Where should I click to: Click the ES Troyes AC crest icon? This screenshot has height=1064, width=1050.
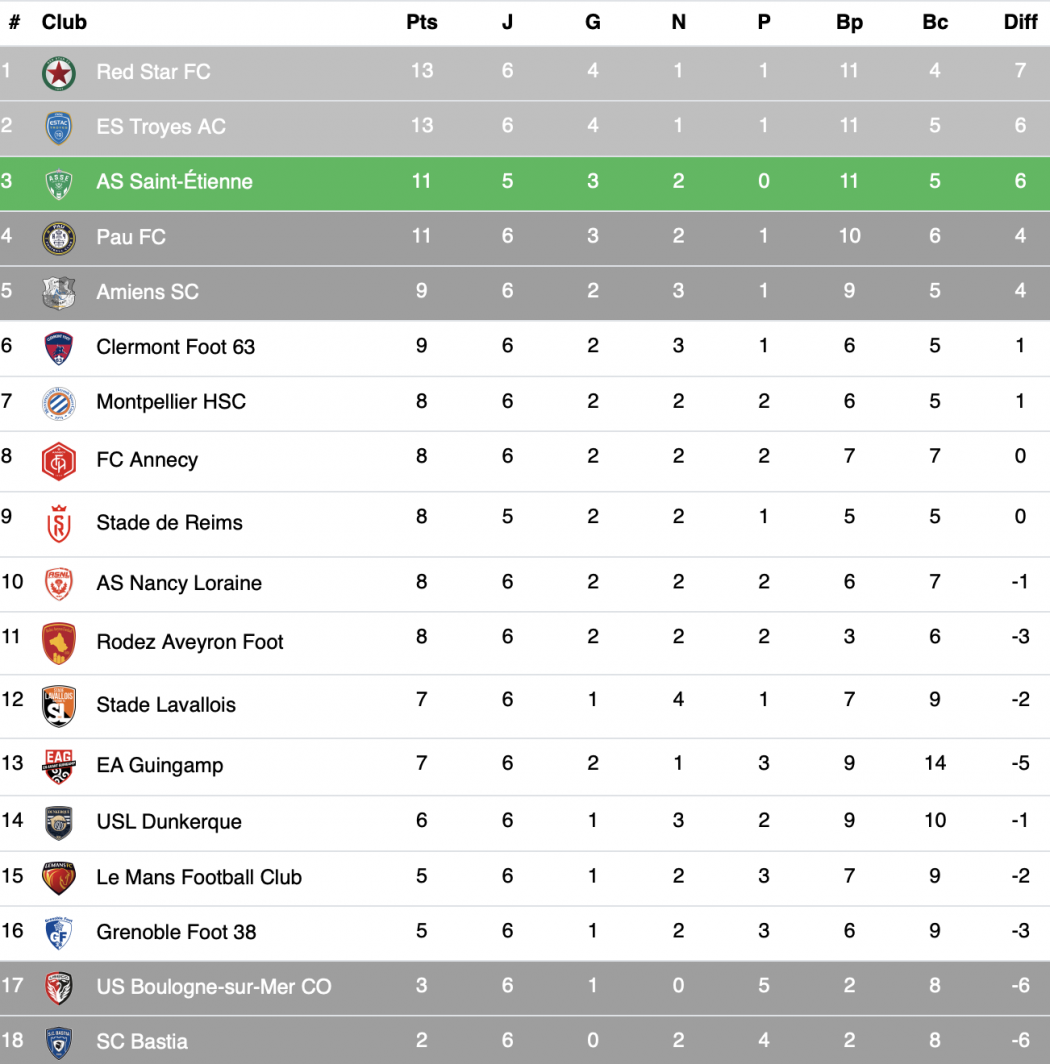pos(58,128)
